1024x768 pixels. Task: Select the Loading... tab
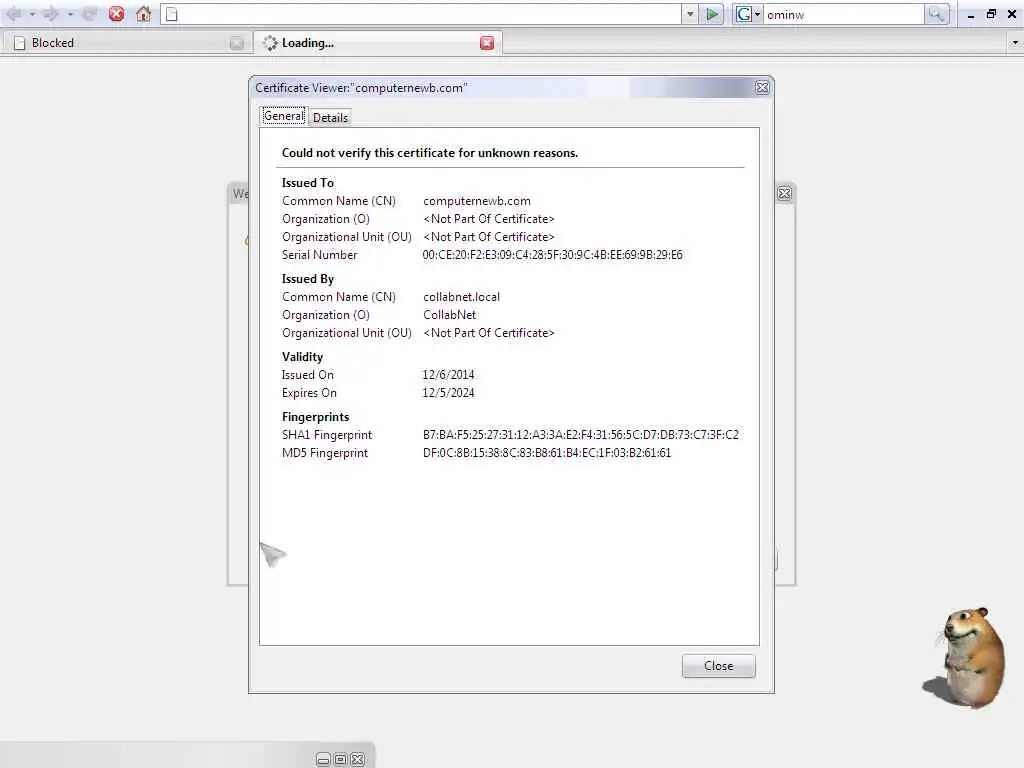377,42
